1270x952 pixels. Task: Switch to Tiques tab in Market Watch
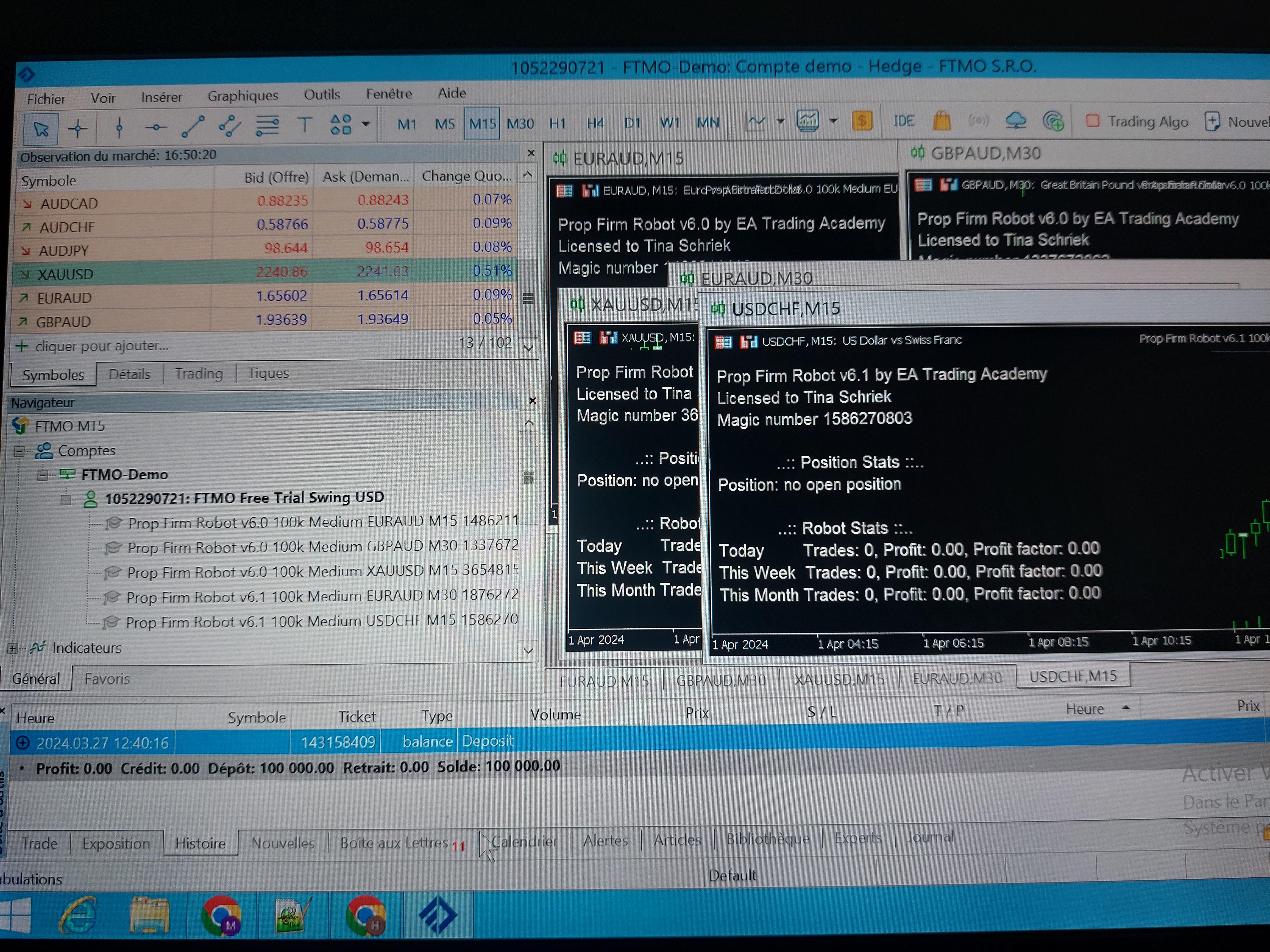tap(268, 373)
